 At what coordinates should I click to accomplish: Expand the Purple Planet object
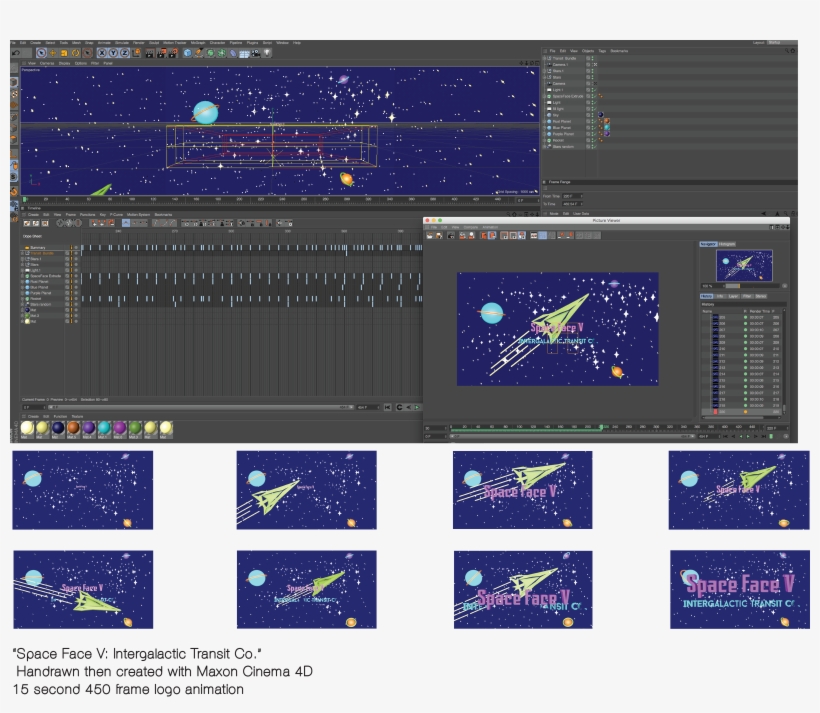point(544,134)
